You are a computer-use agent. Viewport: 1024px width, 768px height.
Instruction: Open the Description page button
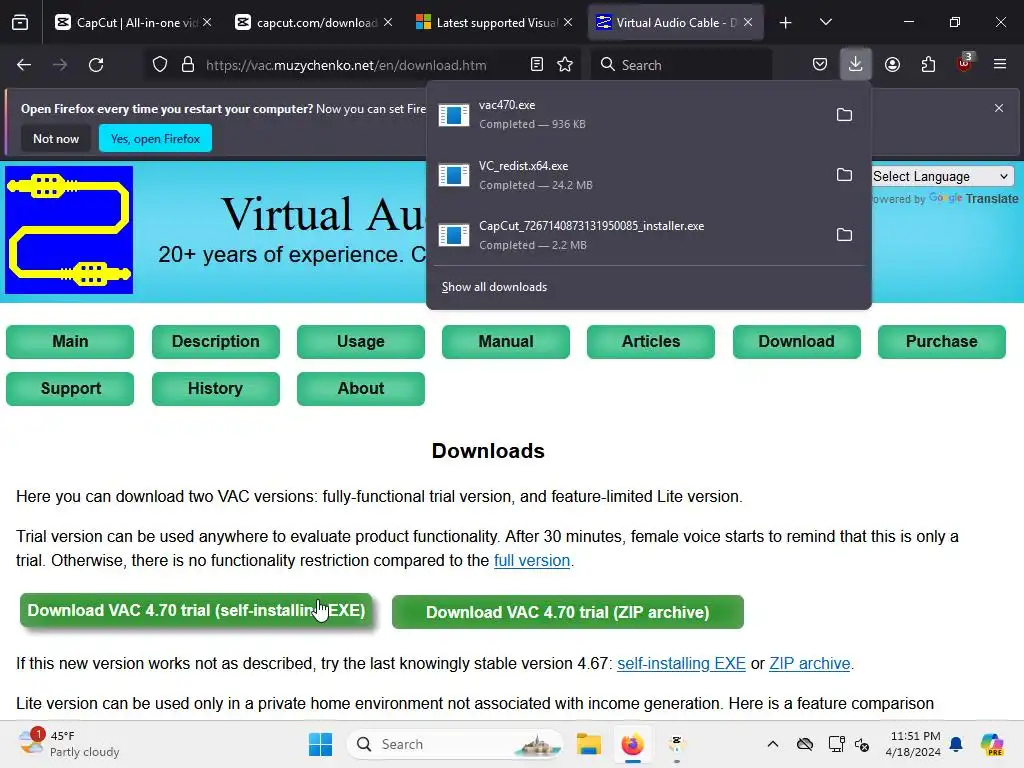(216, 342)
